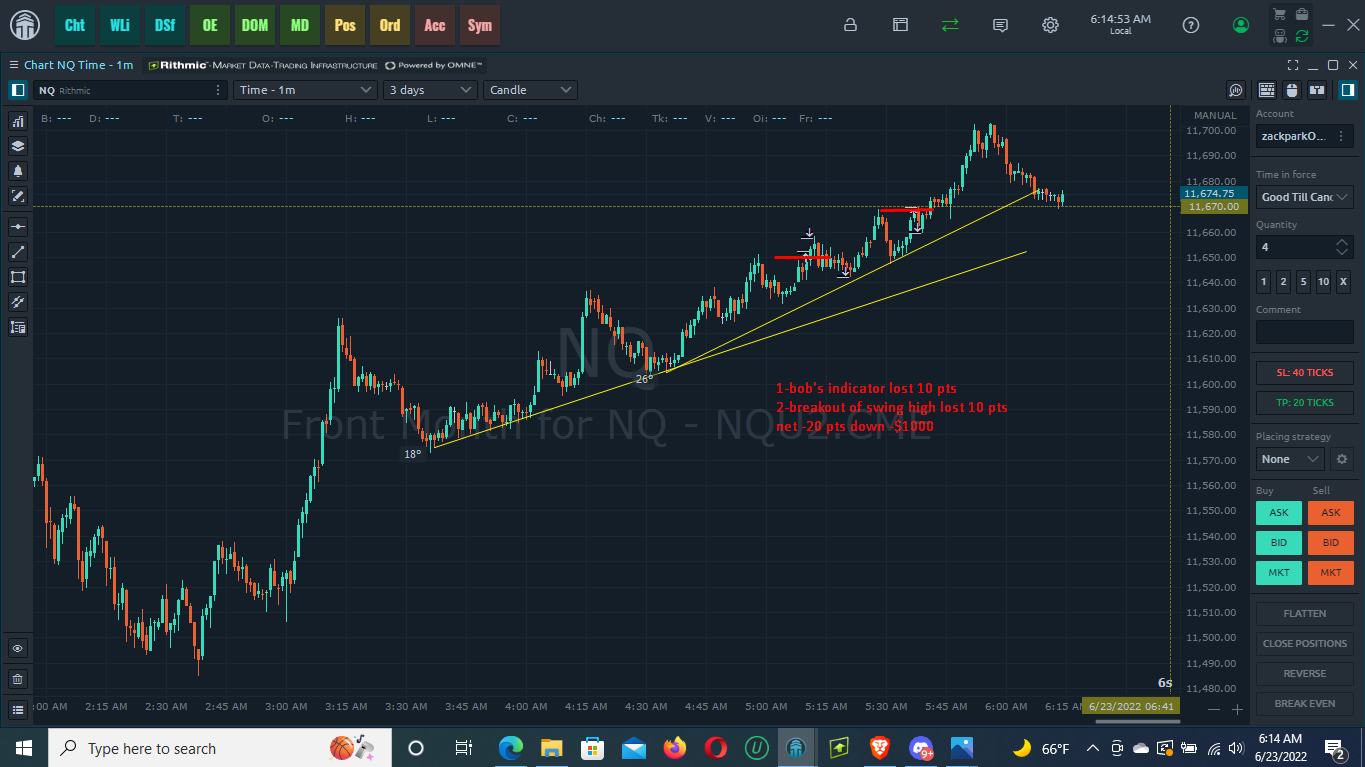Open the Ord orders button
The width and height of the screenshot is (1365, 767).
coord(390,25)
